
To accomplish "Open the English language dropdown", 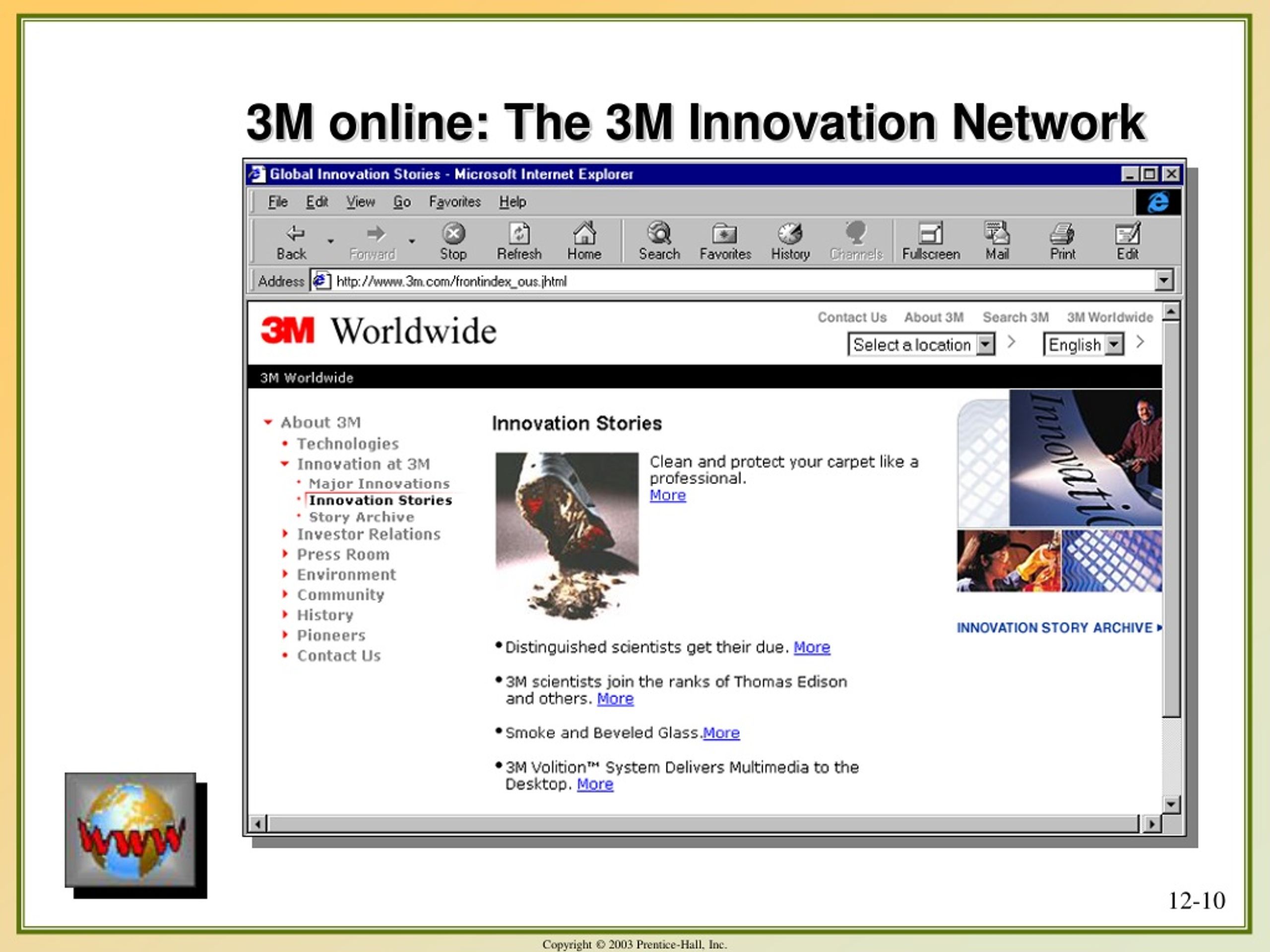I will pyautogui.click(x=1083, y=344).
